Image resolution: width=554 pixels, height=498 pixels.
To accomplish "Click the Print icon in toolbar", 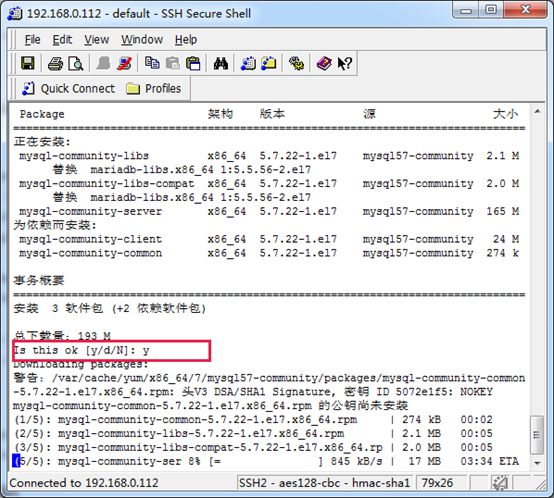I will 55,64.
